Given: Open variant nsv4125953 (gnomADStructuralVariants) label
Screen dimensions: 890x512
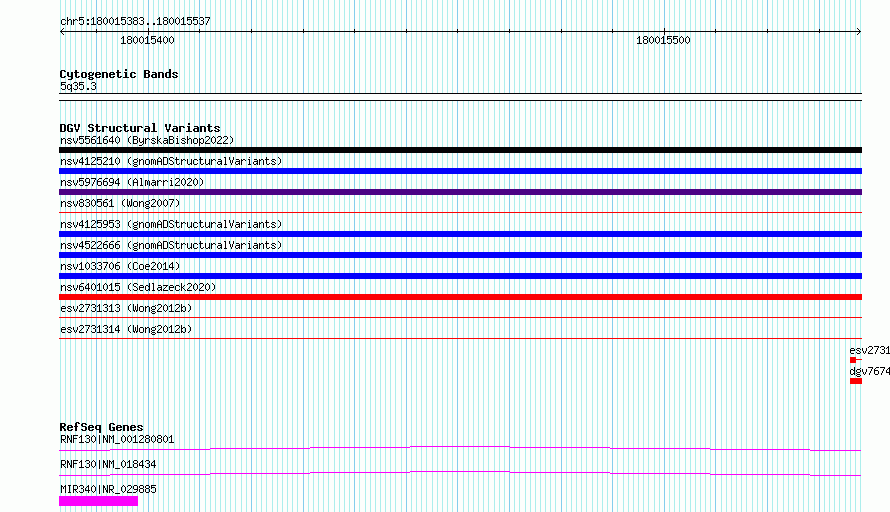Looking at the screenshot, I should tap(171, 224).
